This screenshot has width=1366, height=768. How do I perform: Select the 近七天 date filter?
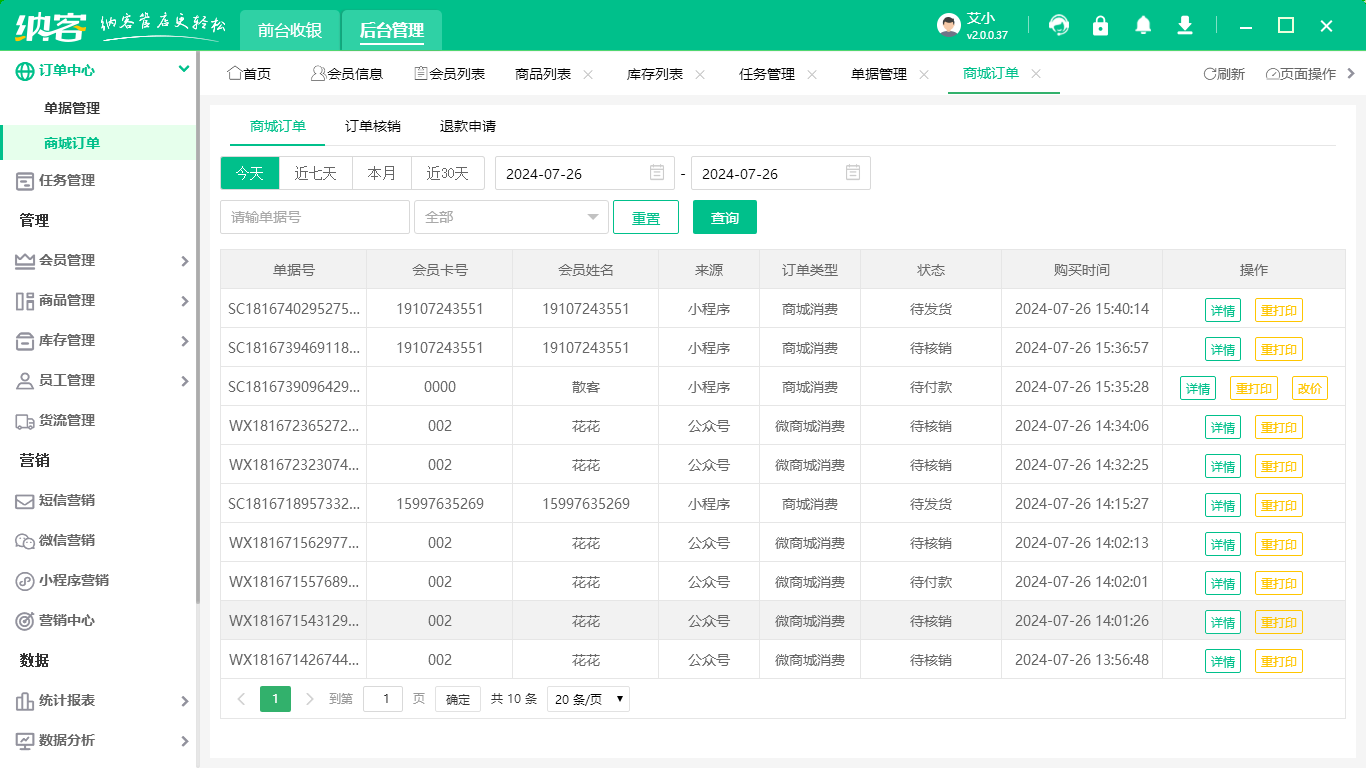pyautogui.click(x=315, y=173)
